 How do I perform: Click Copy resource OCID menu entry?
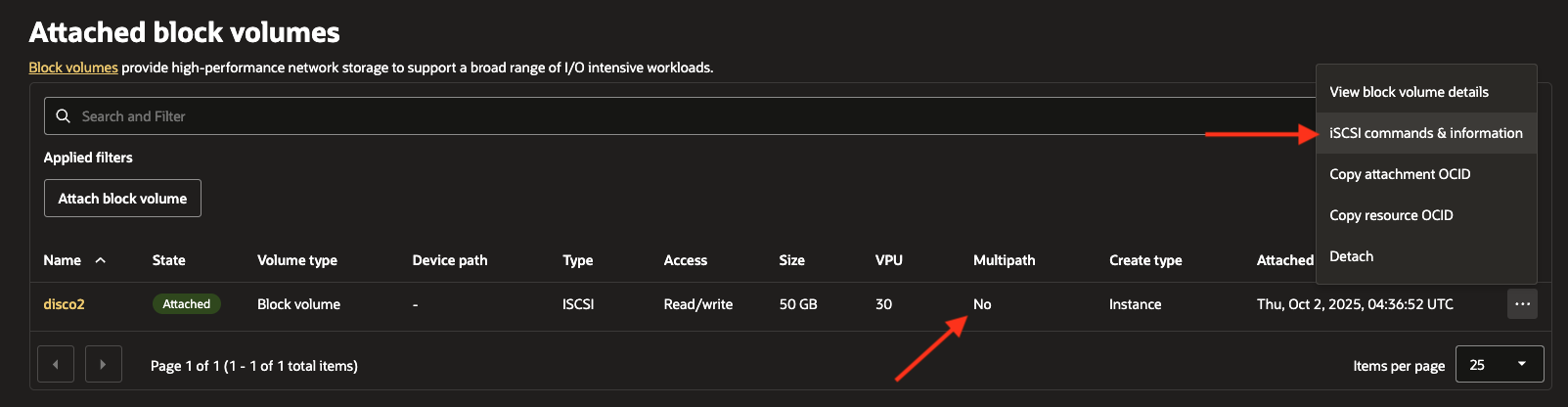pyautogui.click(x=1391, y=215)
